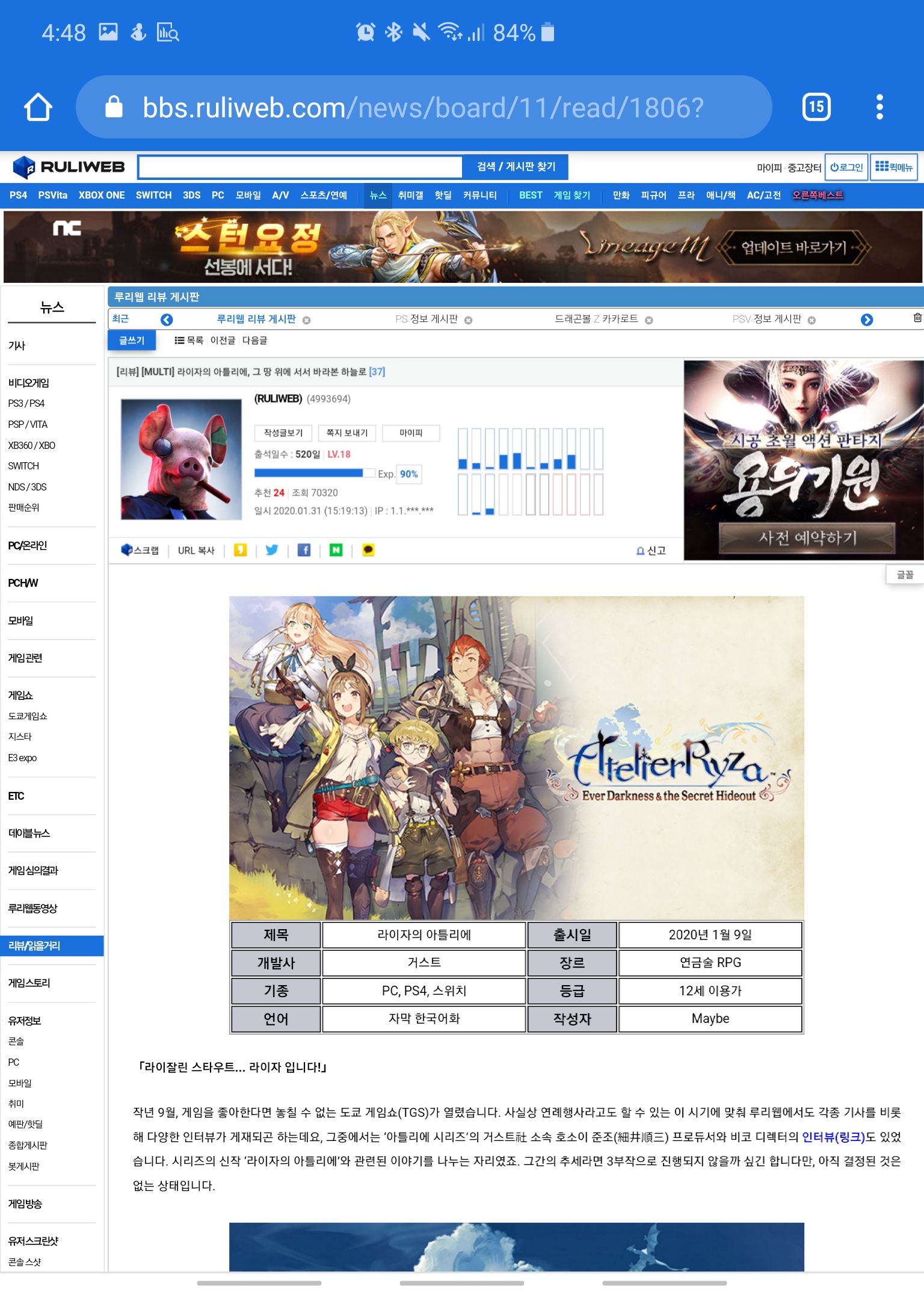Image resolution: width=924 pixels, height=1295 pixels.
Task: Click the trash icon to clear recent boards
Action: pos(917,318)
